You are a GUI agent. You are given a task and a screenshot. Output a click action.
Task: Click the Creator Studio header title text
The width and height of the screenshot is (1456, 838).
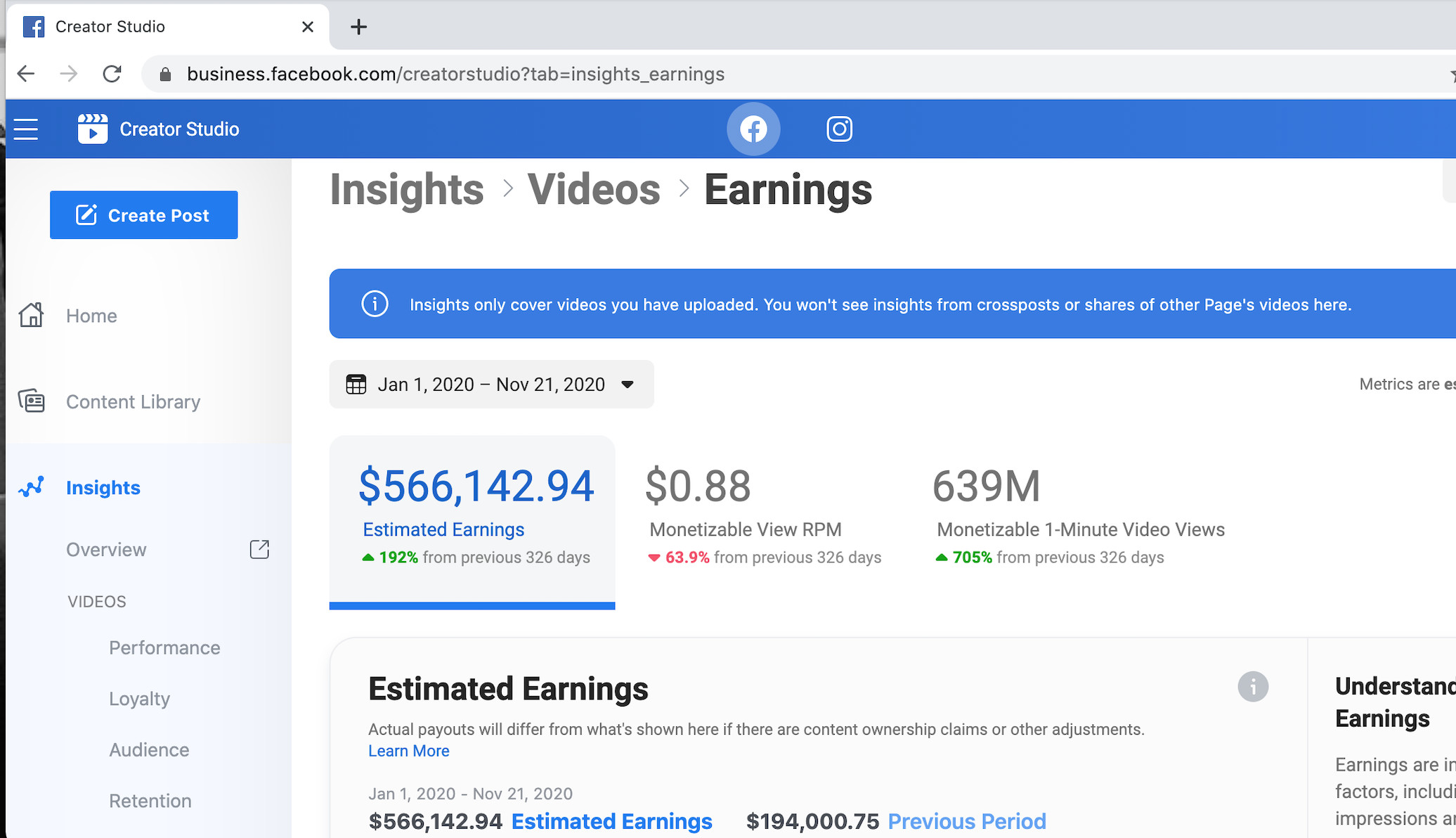pos(179,129)
